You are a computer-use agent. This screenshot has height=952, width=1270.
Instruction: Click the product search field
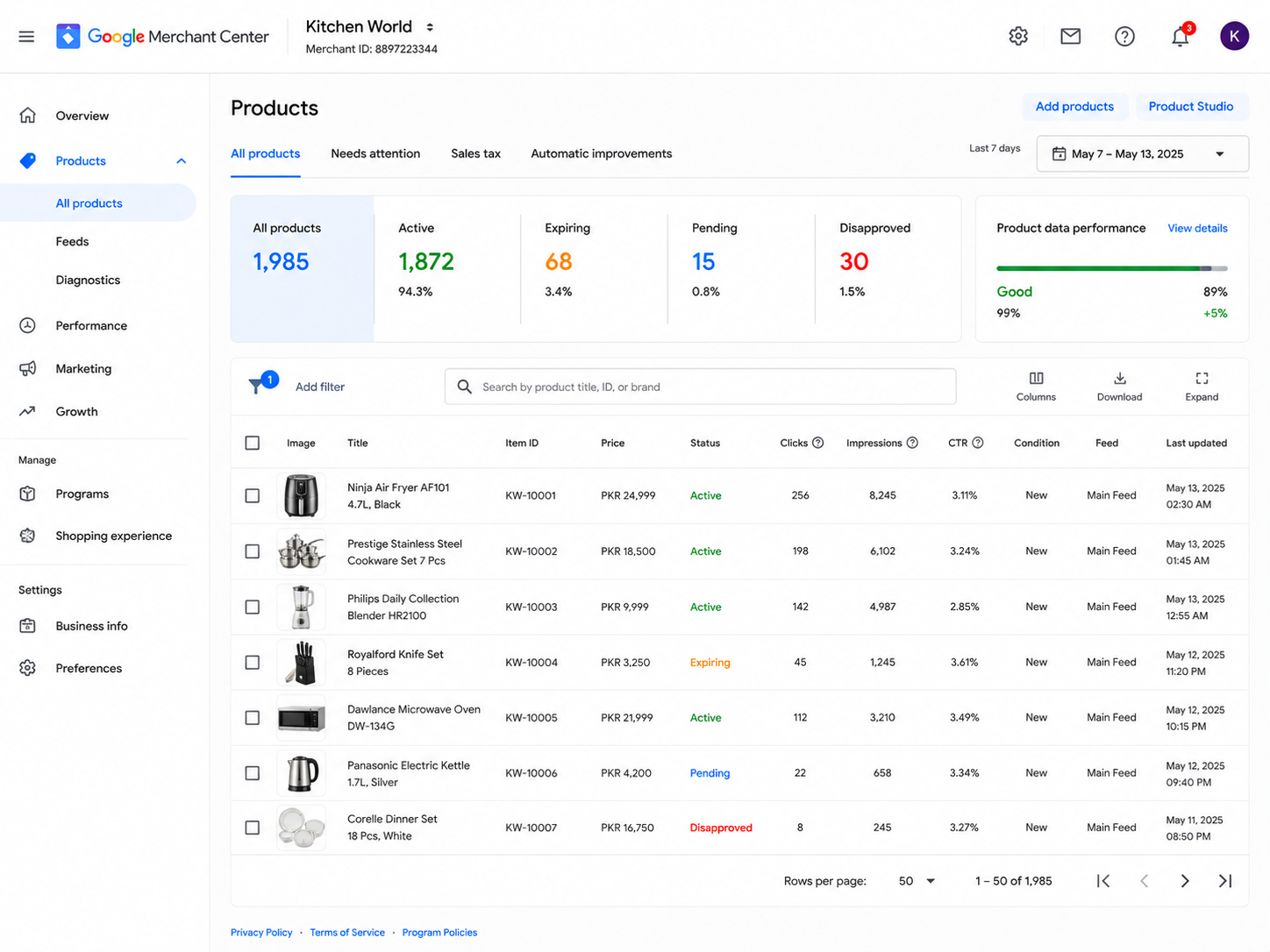[x=700, y=387]
